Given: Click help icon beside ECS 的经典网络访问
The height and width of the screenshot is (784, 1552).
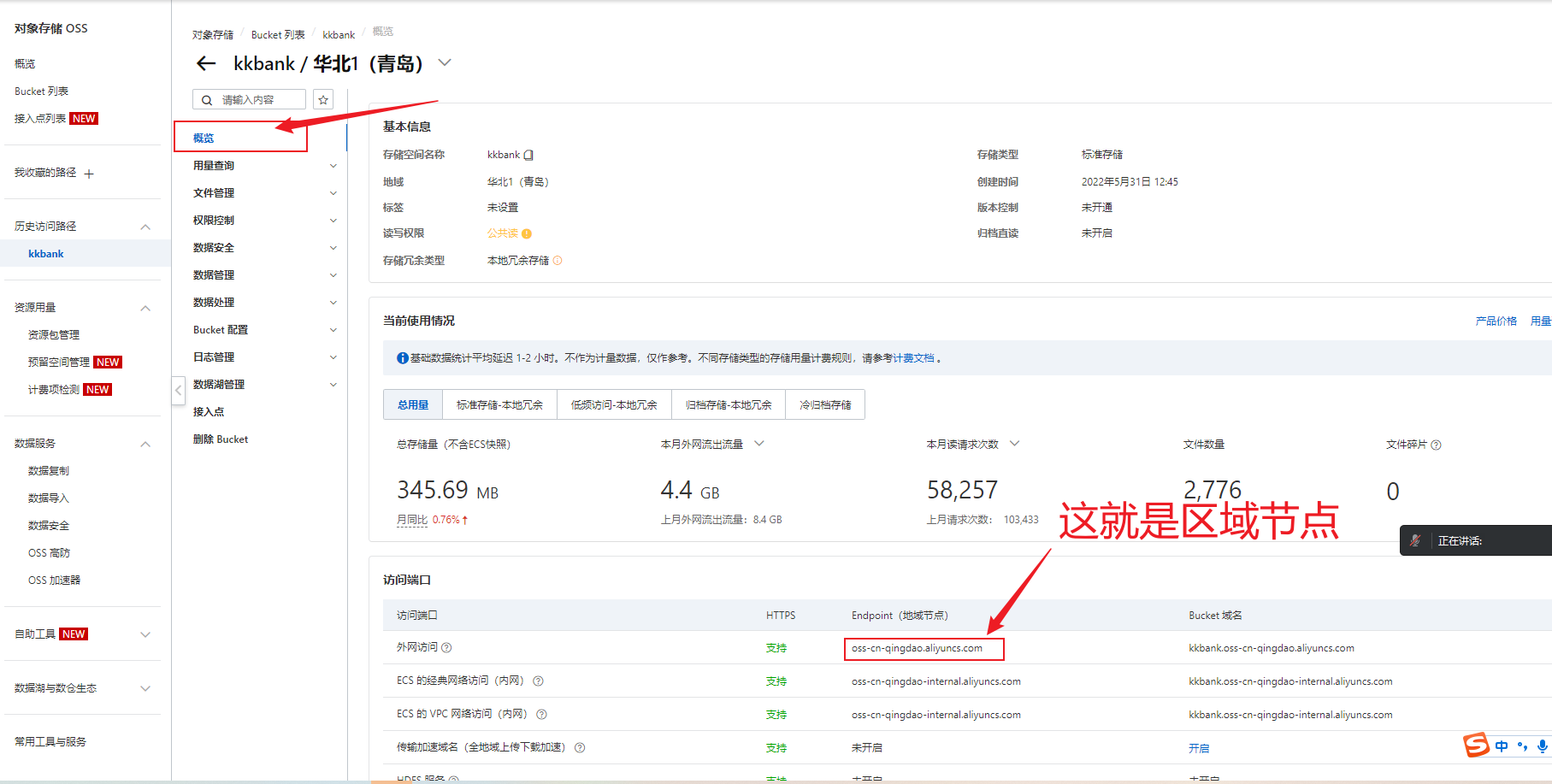Looking at the screenshot, I should [x=538, y=681].
